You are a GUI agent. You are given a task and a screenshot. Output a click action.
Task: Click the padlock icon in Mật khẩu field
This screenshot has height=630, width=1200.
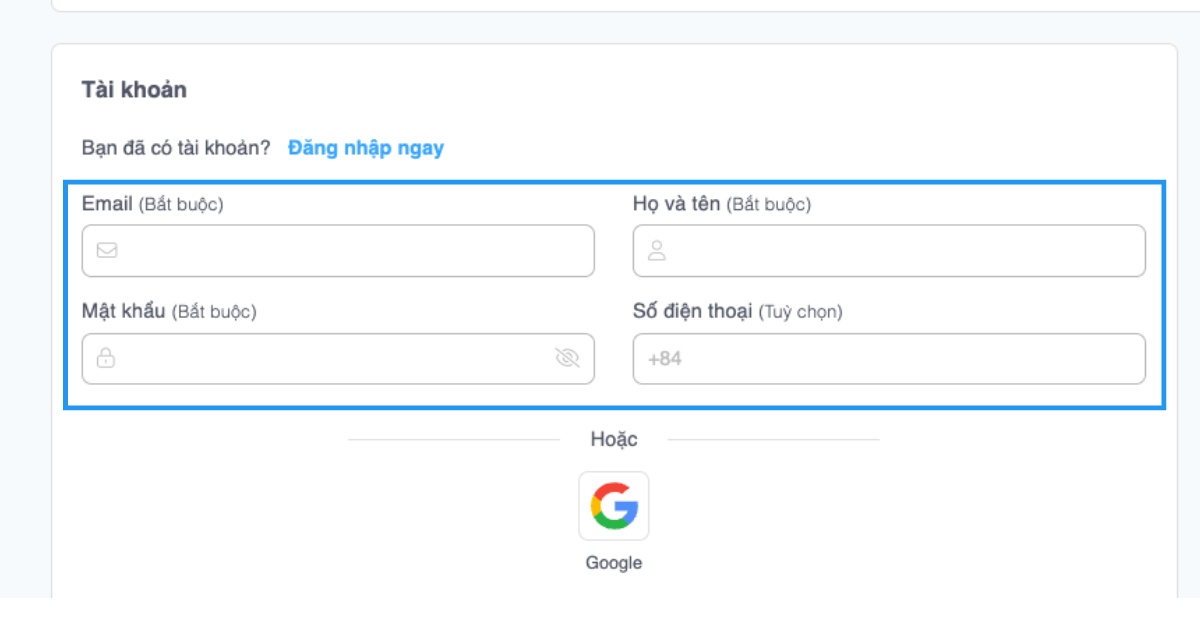tap(104, 358)
